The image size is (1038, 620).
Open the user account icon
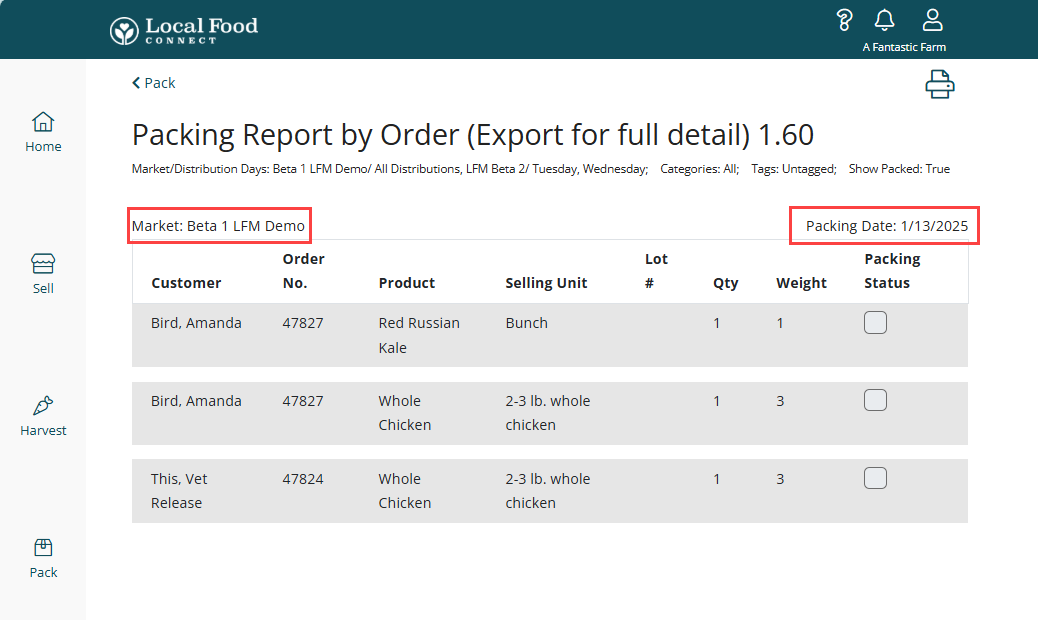click(932, 18)
